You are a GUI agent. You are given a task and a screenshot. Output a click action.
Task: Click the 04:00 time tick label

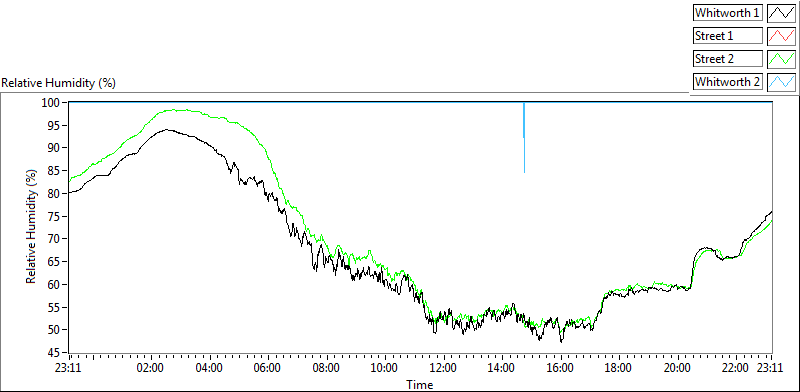pyautogui.click(x=210, y=367)
